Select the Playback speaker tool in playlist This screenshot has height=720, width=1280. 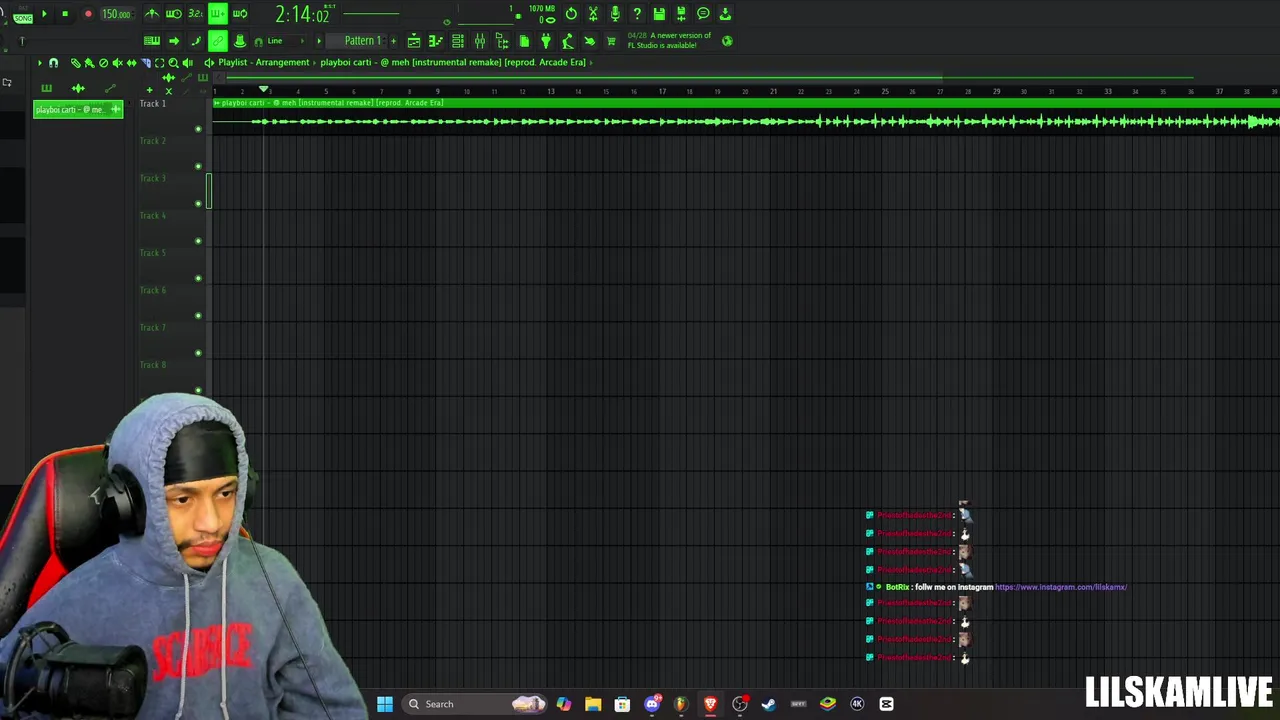point(187,63)
